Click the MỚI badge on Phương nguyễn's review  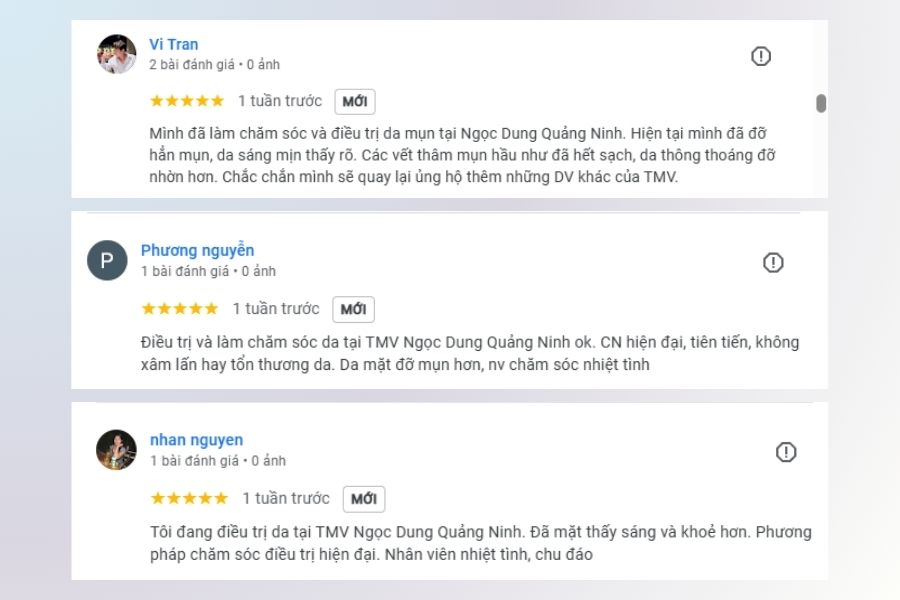click(x=353, y=308)
